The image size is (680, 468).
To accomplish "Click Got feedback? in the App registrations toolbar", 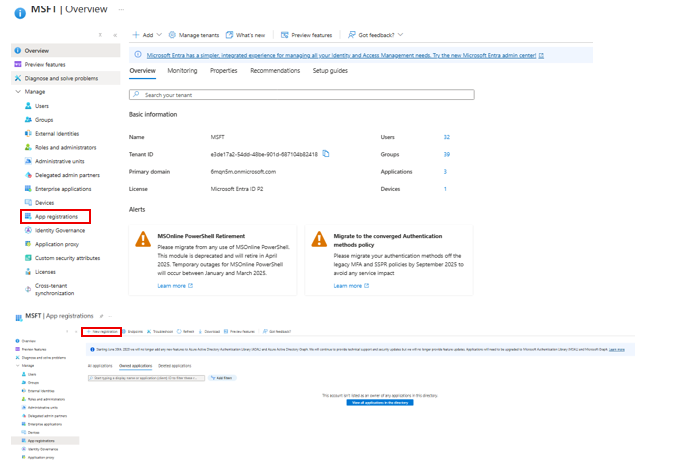I will (x=277, y=331).
